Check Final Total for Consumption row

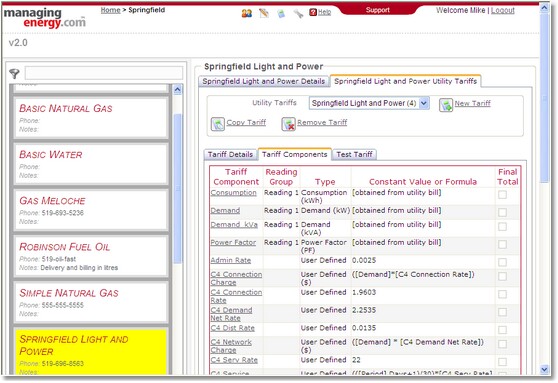coord(502,195)
